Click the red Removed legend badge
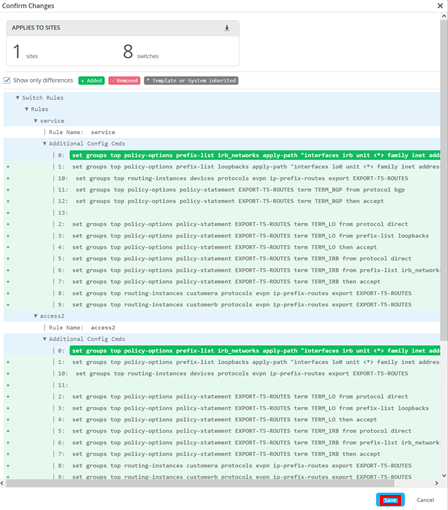 pos(124,81)
